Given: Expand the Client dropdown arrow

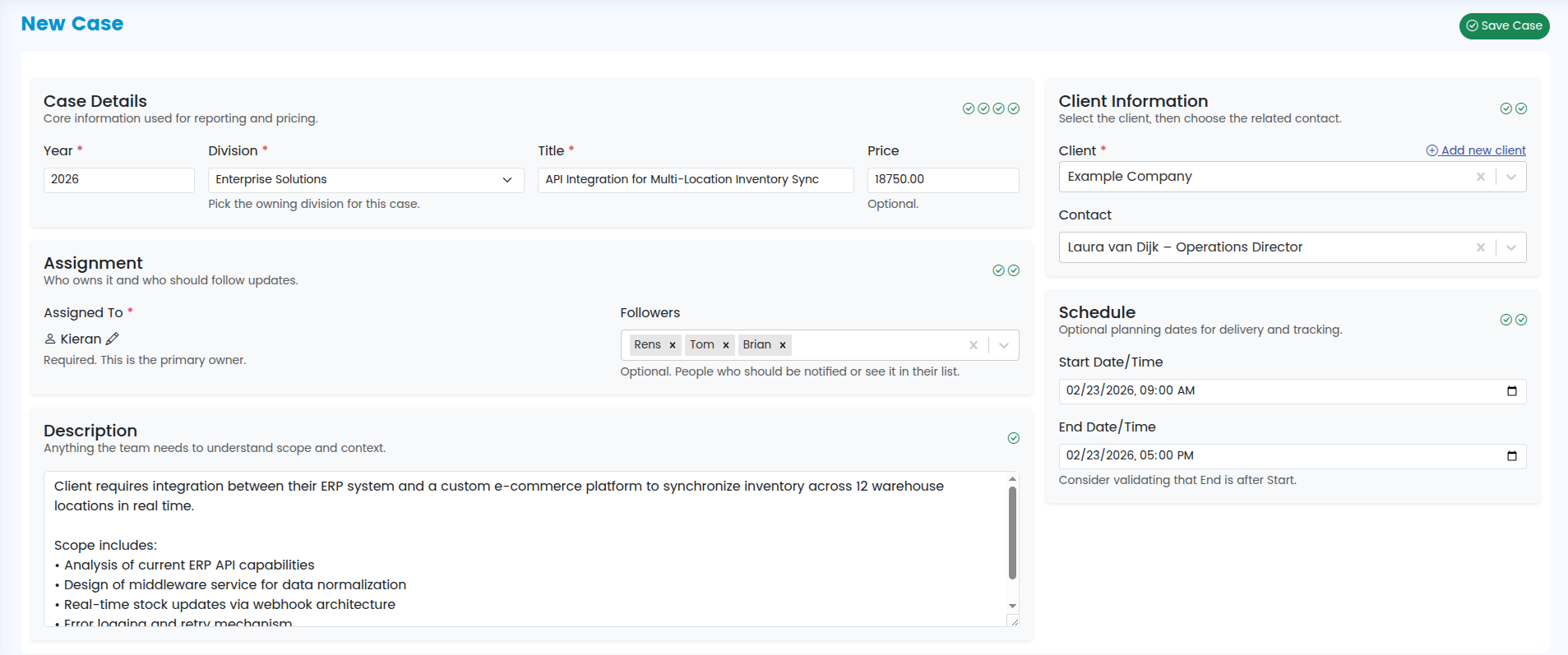Looking at the screenshot, I should coord(1510,177).
